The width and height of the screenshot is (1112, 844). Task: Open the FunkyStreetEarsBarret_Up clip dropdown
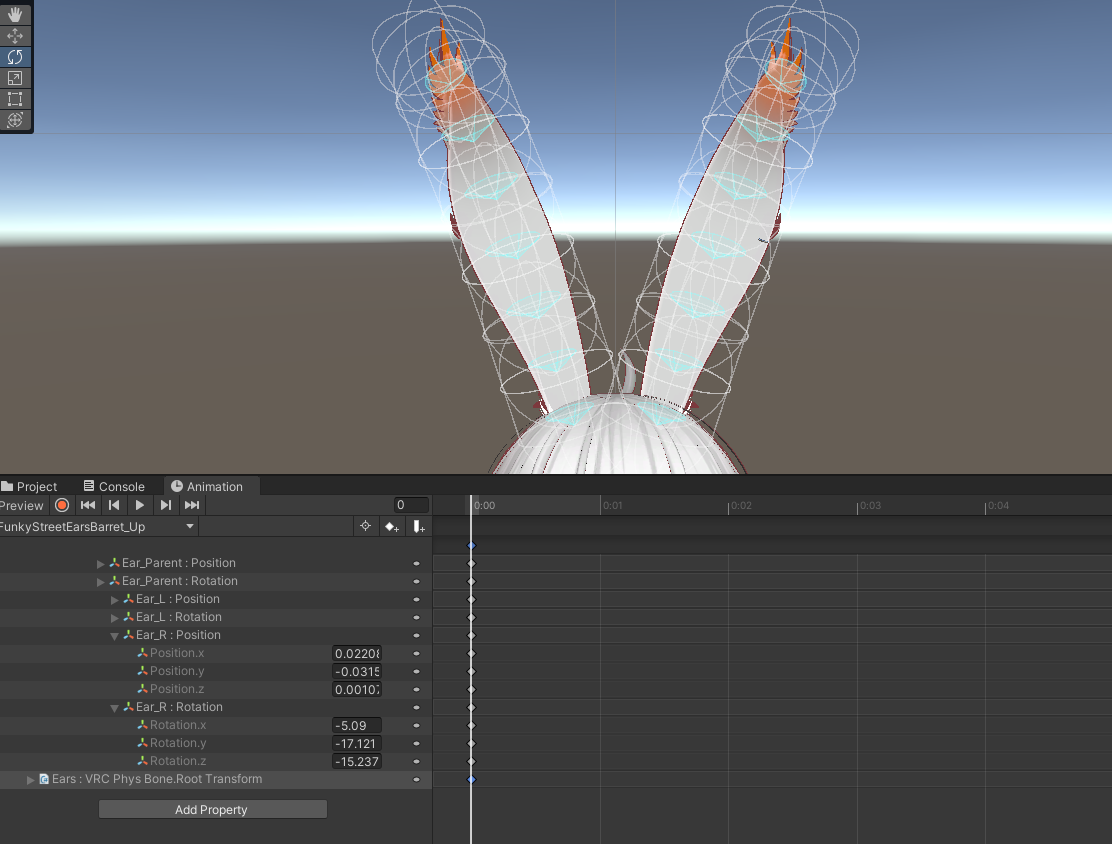pos(98,526)
